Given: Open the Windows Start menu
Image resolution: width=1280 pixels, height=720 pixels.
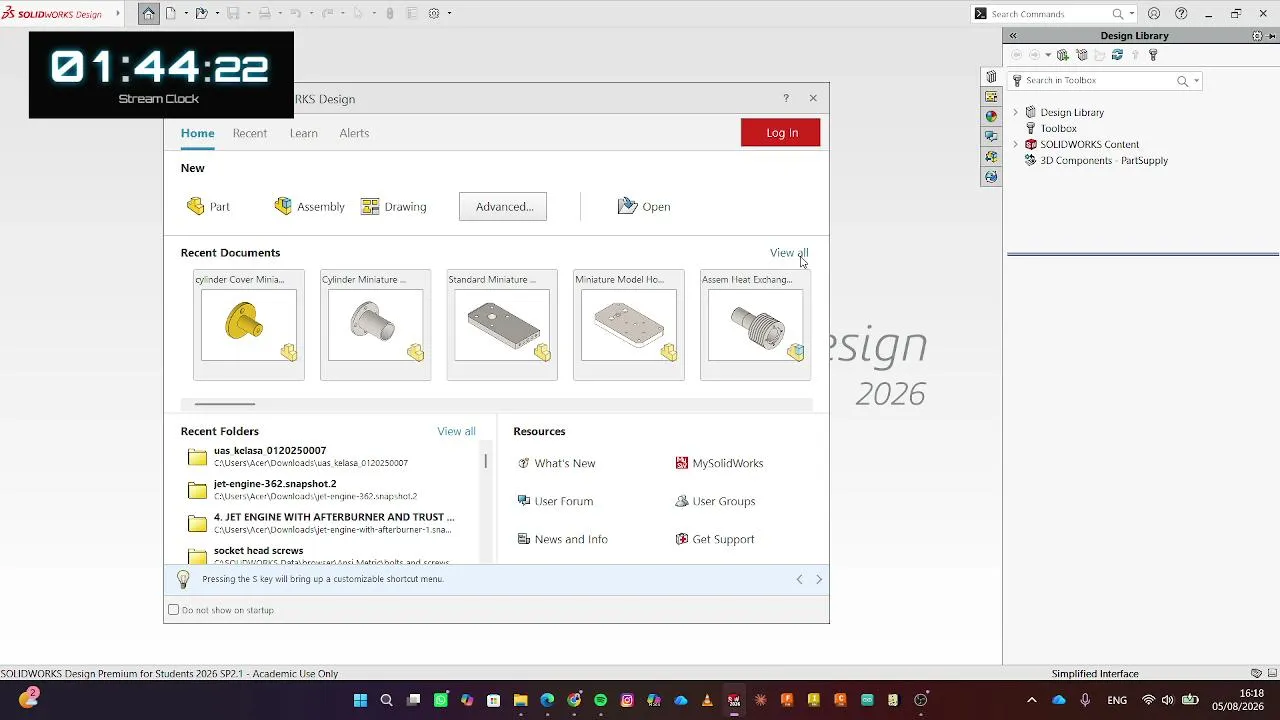Looking at the screenshot, I should (x=360, y=700).
